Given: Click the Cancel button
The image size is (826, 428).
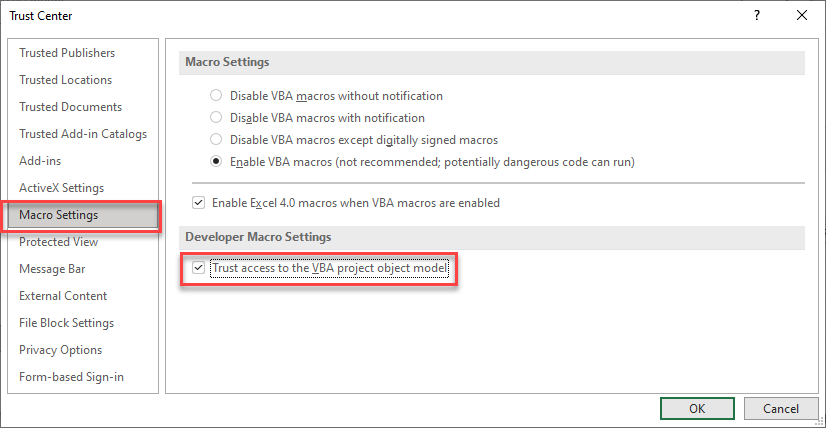Looking at the screenshot, I should (781, 408).
